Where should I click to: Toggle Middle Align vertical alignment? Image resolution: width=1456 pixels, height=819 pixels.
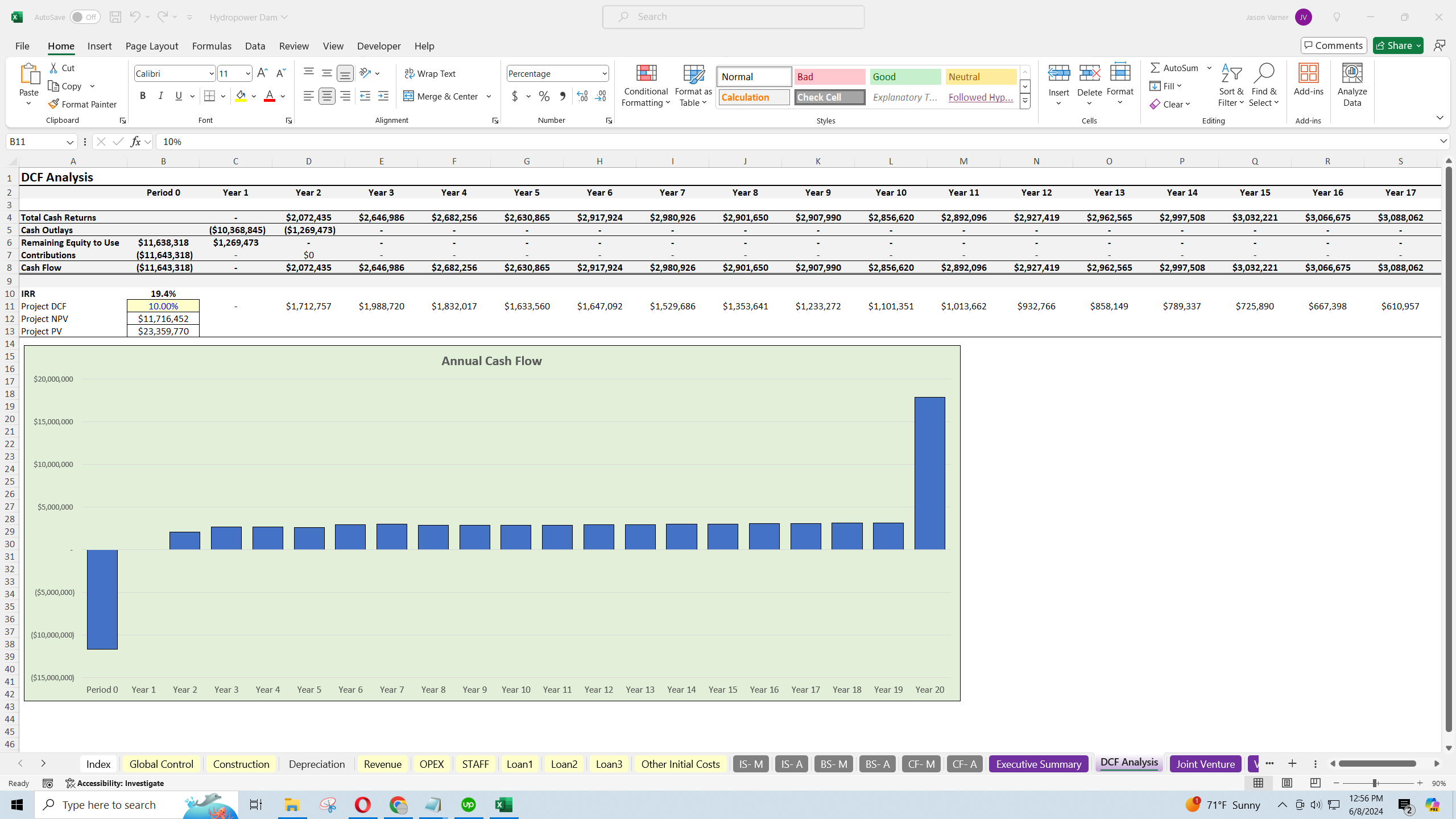click(326, 73)
